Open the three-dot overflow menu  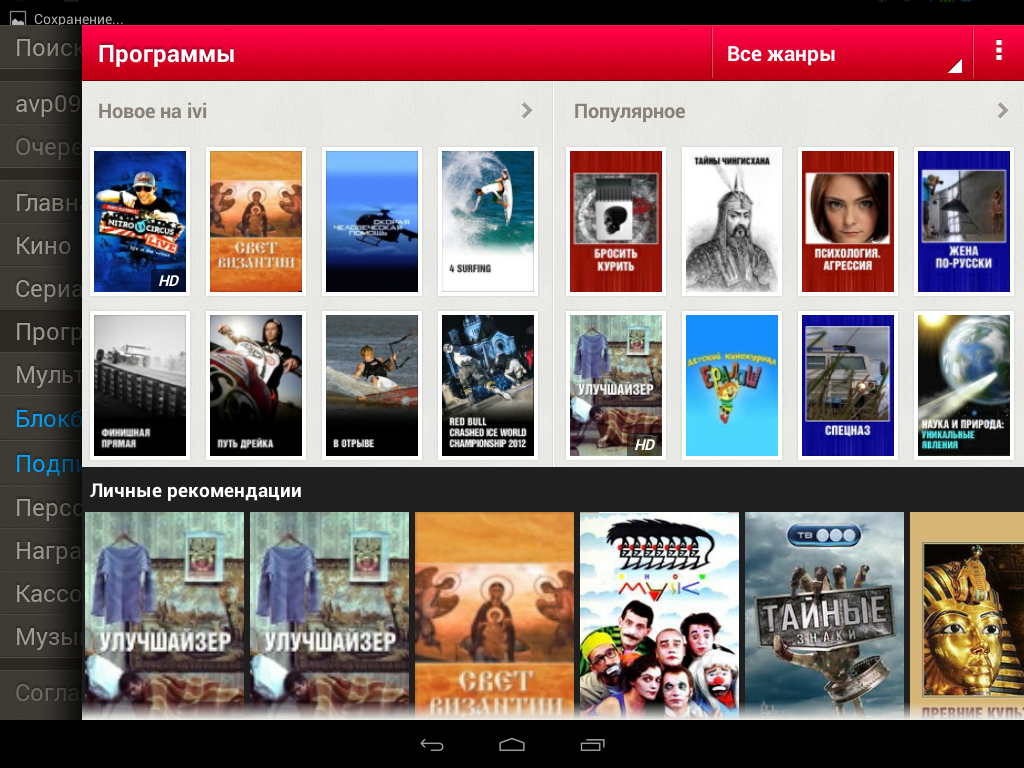point(998,52)
